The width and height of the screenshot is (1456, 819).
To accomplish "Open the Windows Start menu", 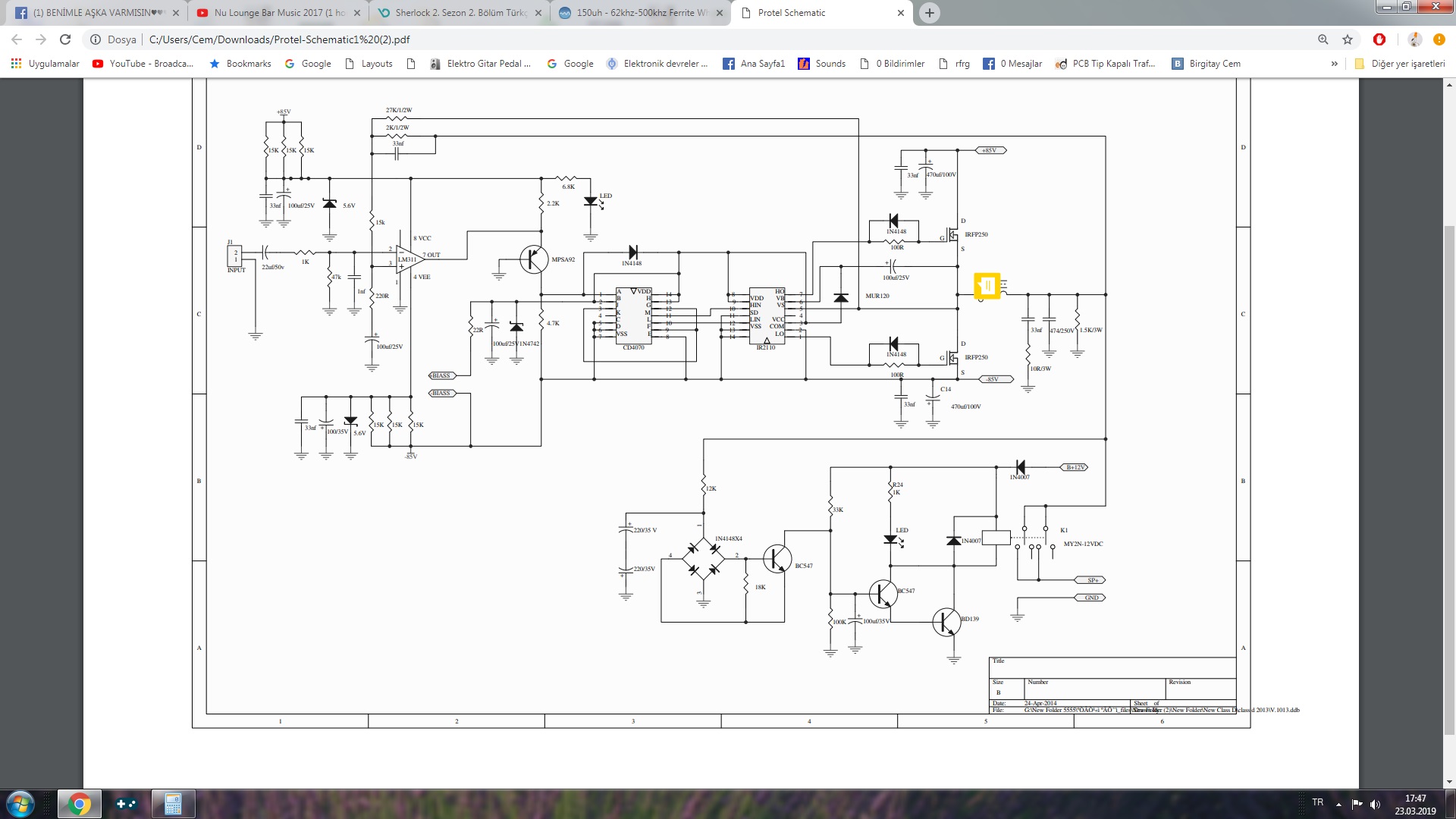I will [x=20, y=804].
